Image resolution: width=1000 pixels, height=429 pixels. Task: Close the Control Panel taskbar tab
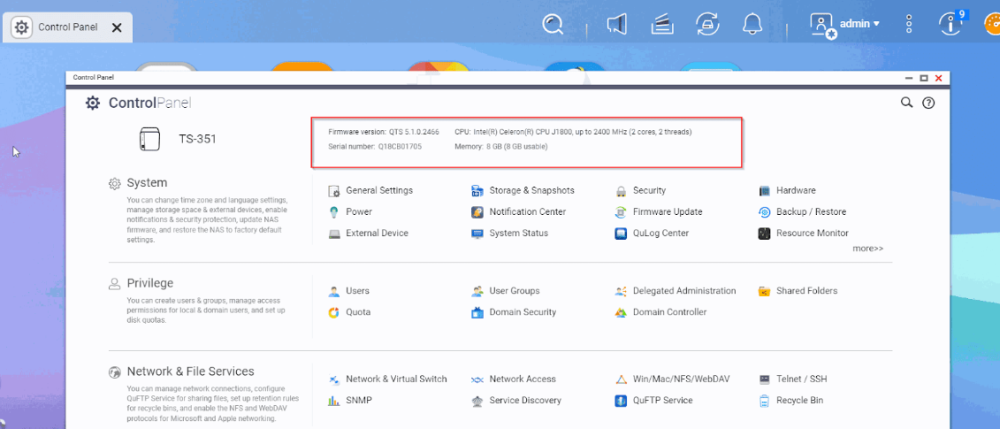pos(117,27)
